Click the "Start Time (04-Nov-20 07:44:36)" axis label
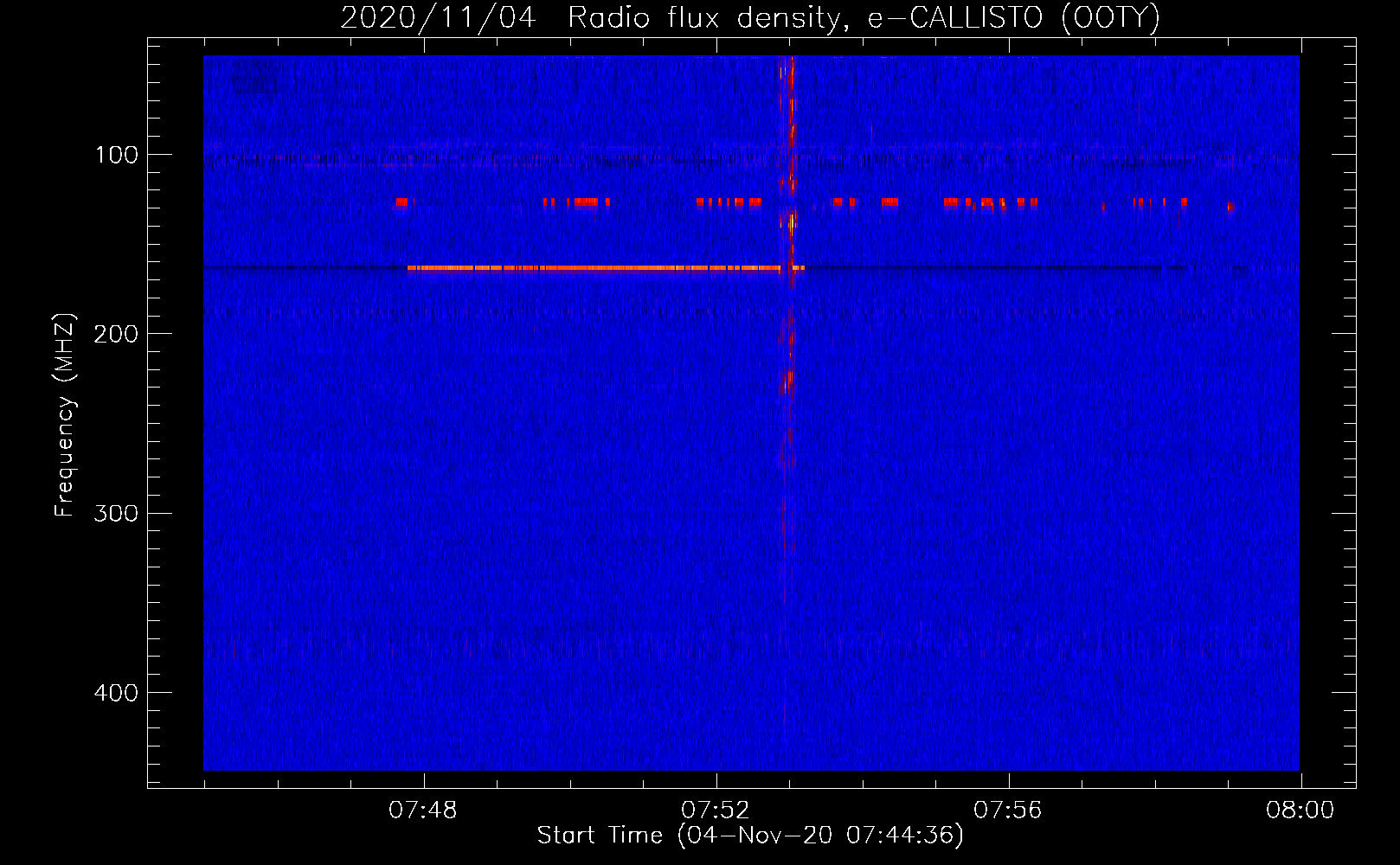Screen dimensions: 1400x865 point(750,836)
